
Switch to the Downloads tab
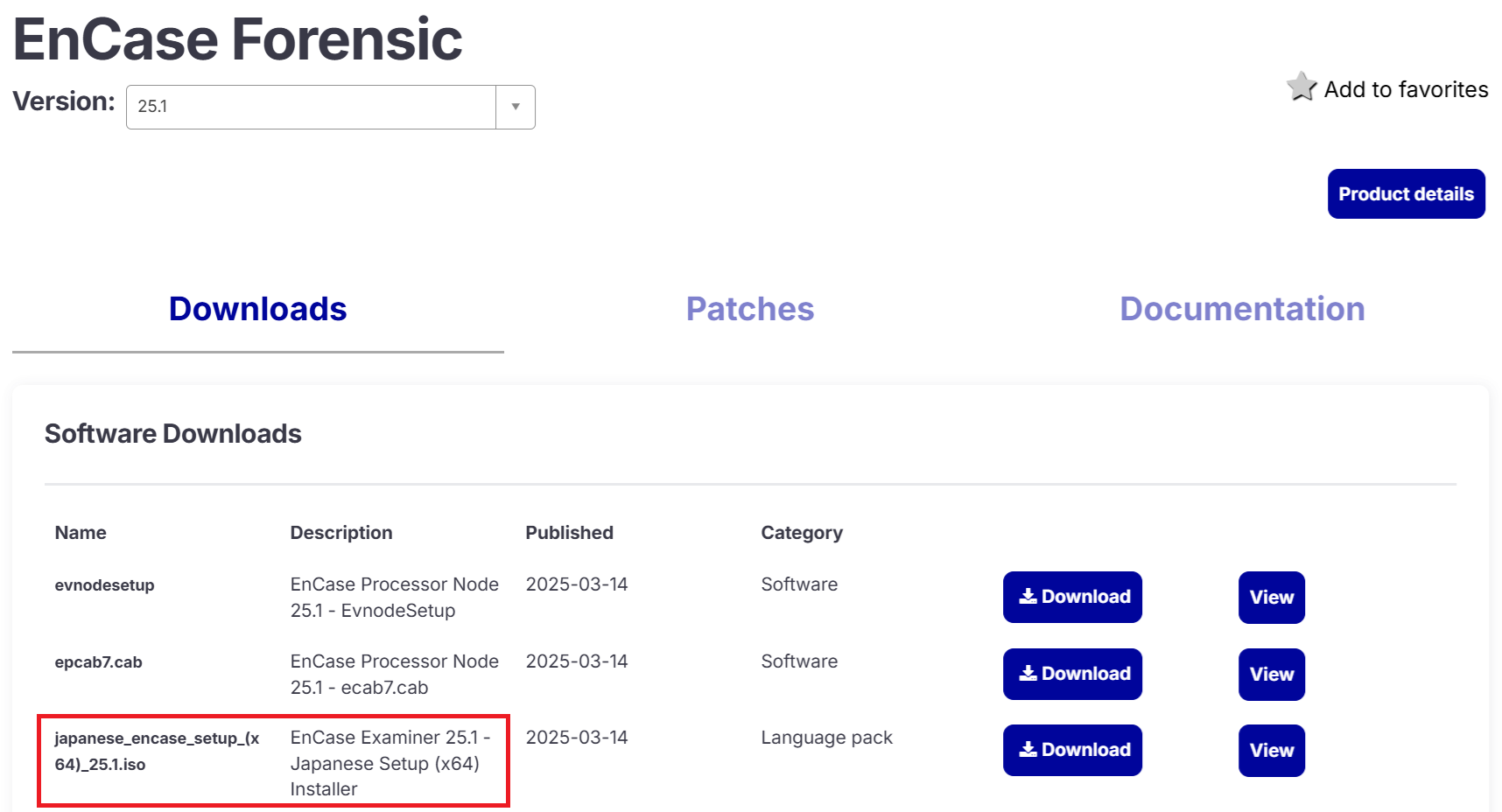pos(258,309)
